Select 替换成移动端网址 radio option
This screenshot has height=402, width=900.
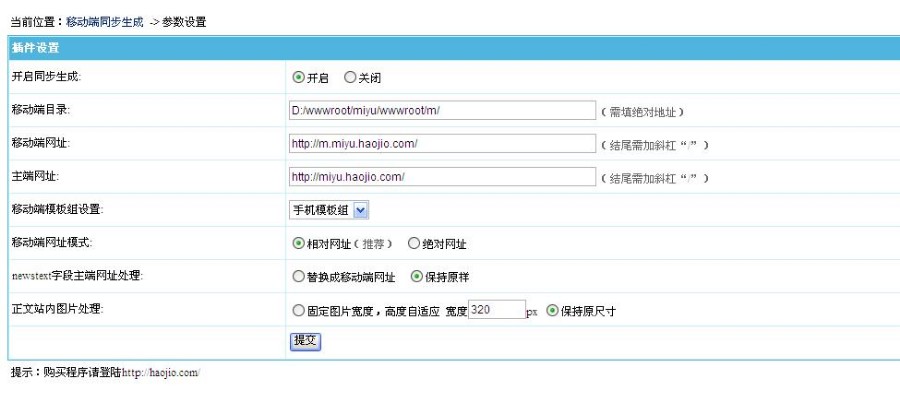click(298, 277)
